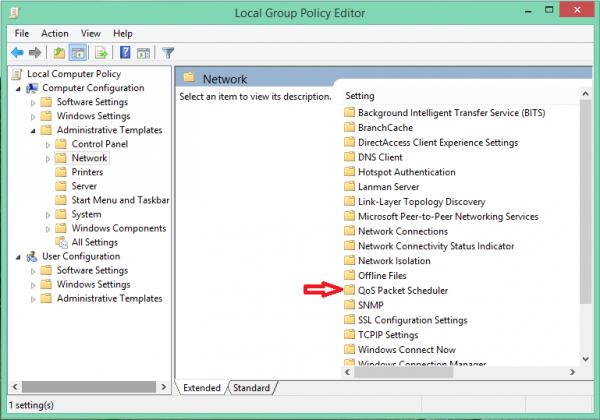This screenshot has width=600, height=420.
Task: Open the Action menu
Action: (x=55, y=34)
